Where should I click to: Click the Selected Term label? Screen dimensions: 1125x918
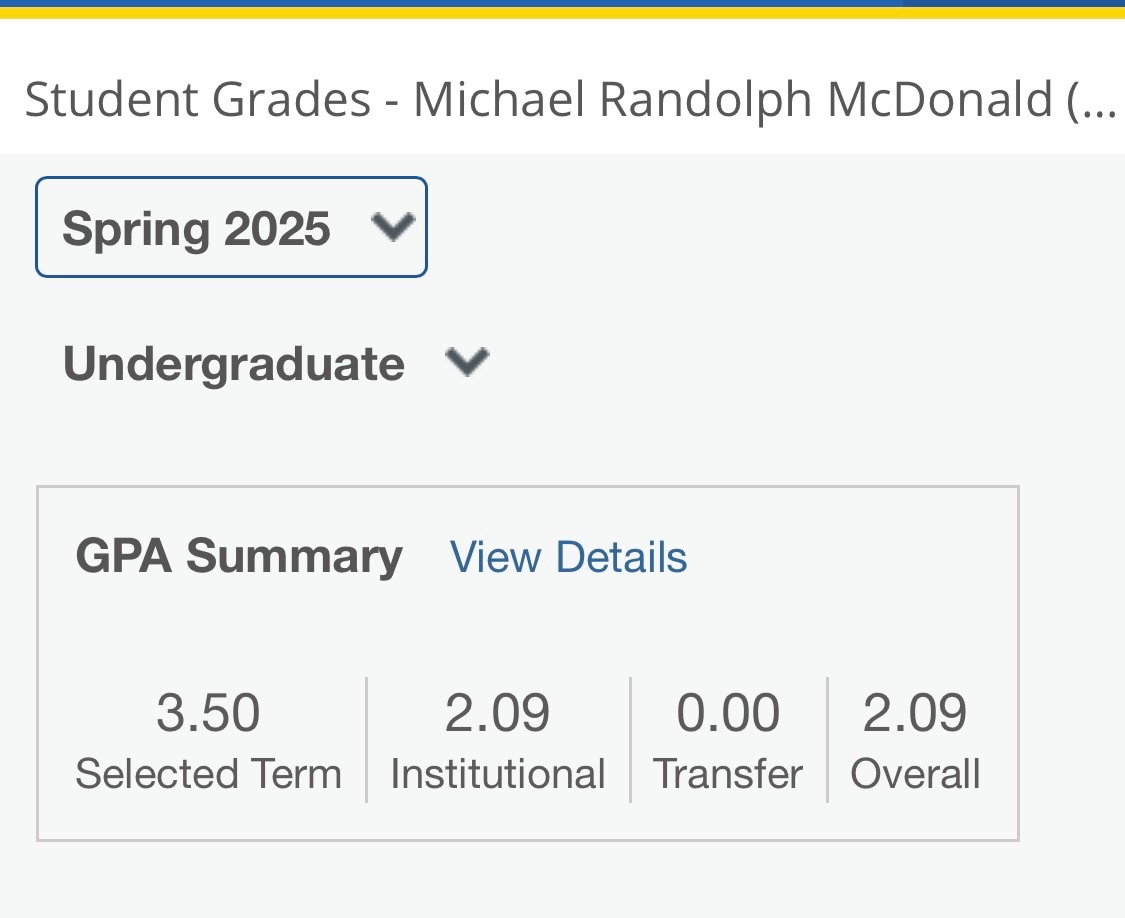coord(208,774)
